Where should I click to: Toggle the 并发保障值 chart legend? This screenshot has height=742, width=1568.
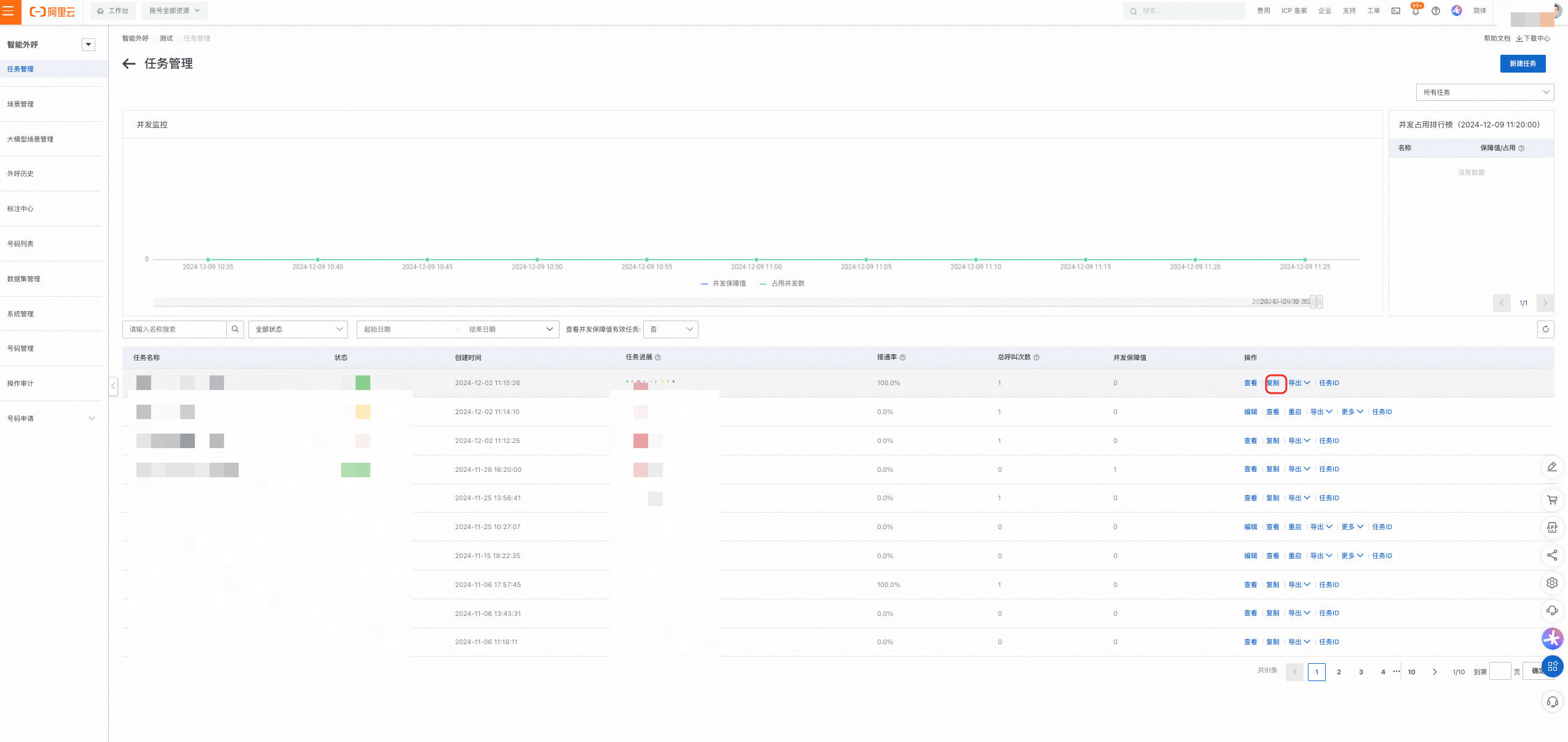723,284
